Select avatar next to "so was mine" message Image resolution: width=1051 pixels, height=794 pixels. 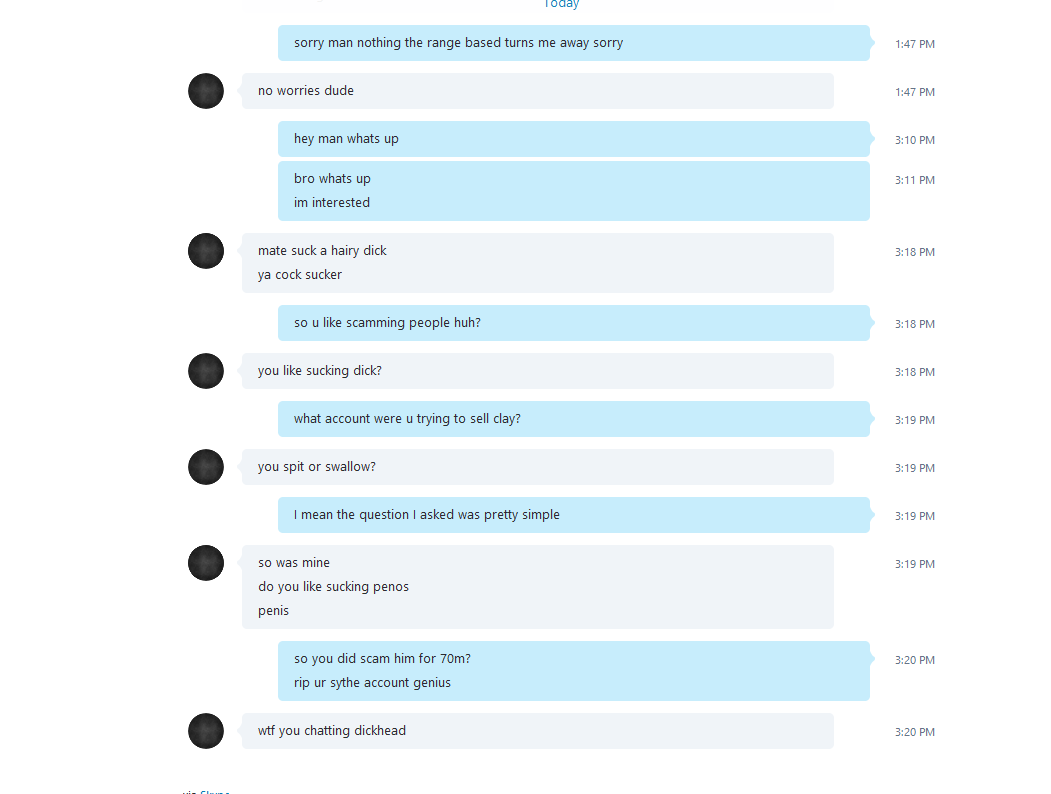pyautogui.click(x=206, y=563)
